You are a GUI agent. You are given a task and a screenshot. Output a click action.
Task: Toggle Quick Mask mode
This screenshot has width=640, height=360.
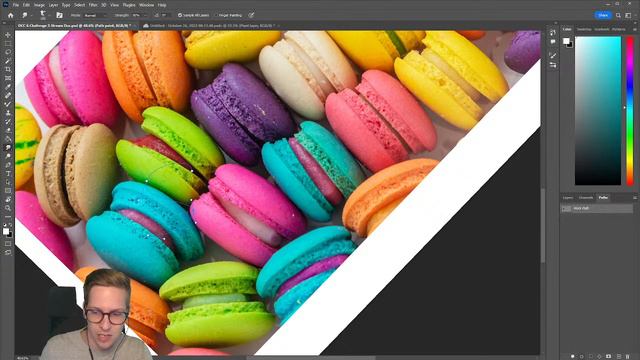8,244
